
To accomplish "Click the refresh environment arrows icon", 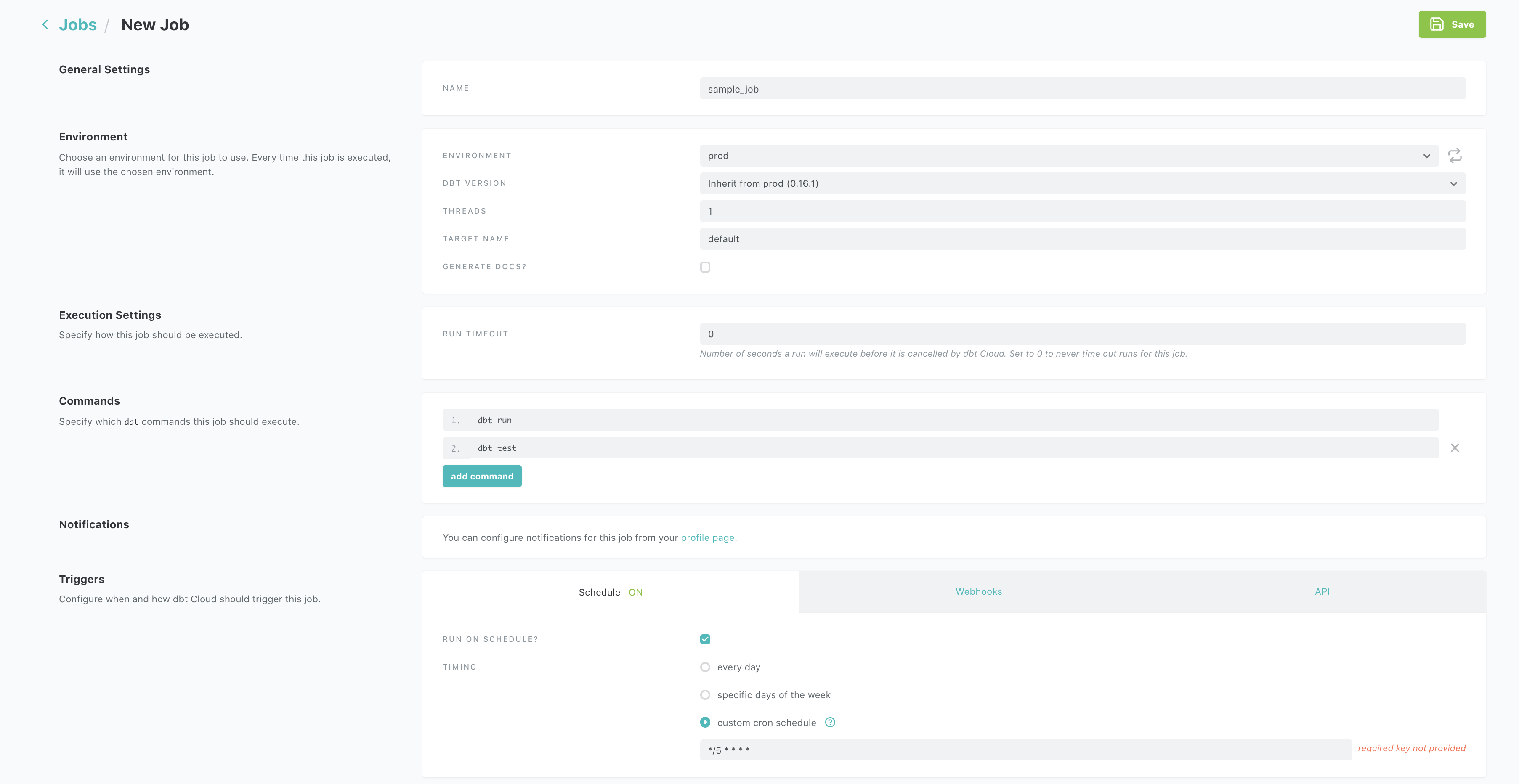I will click(x=1454, y=156).
